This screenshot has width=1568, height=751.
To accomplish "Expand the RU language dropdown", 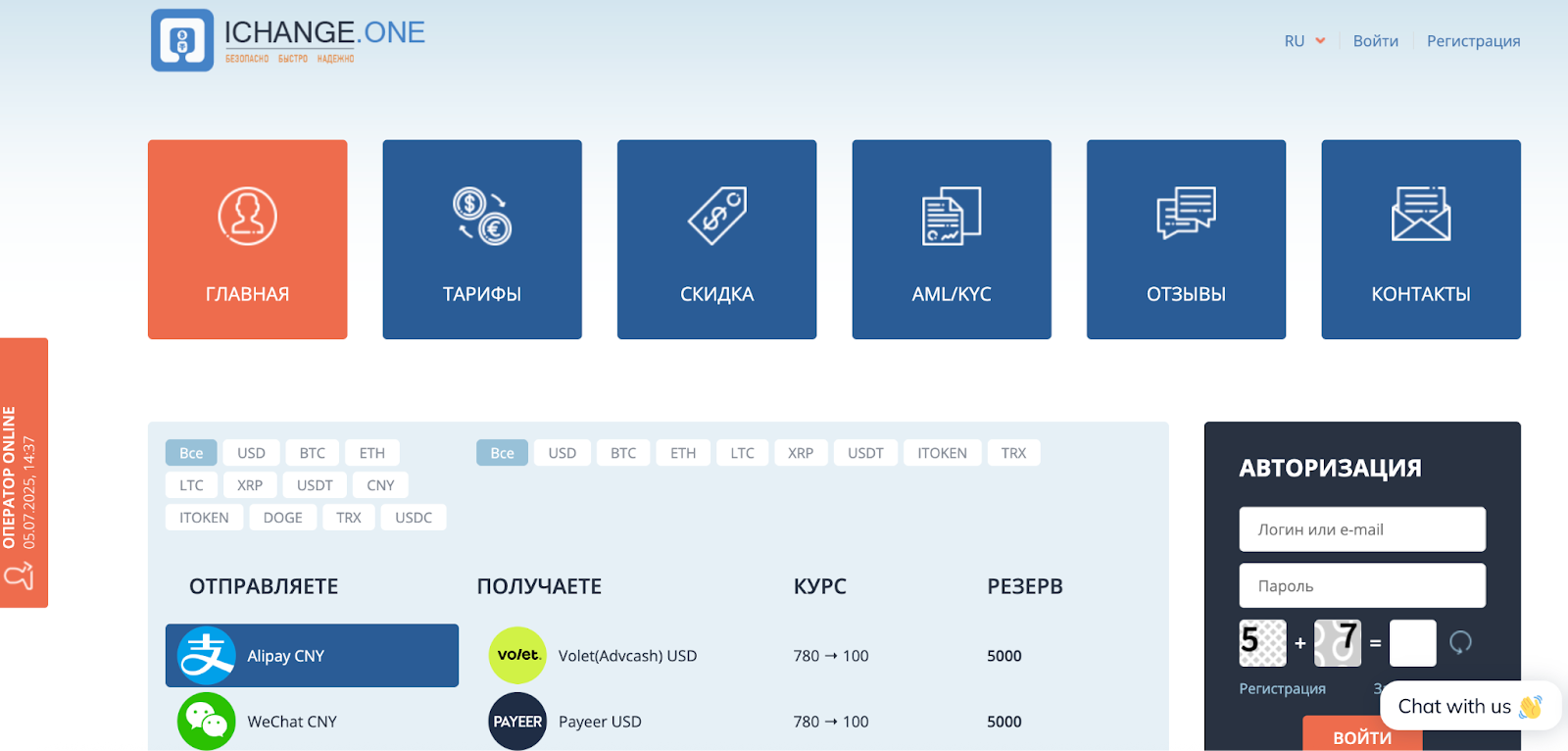I will tap(1305, 41).
